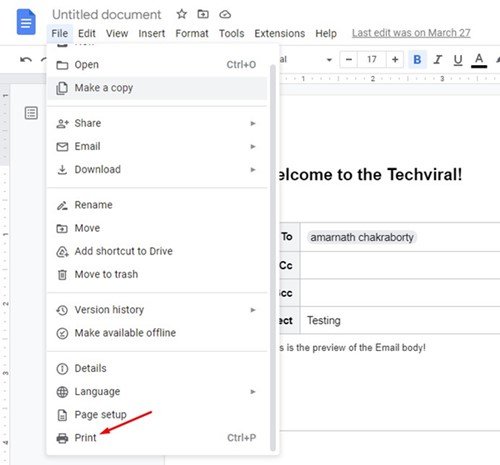Image resolution: width=500 pixels, height=465 pixels.
Task: Open the Extensions menu
Action: (x=280, y=33)
